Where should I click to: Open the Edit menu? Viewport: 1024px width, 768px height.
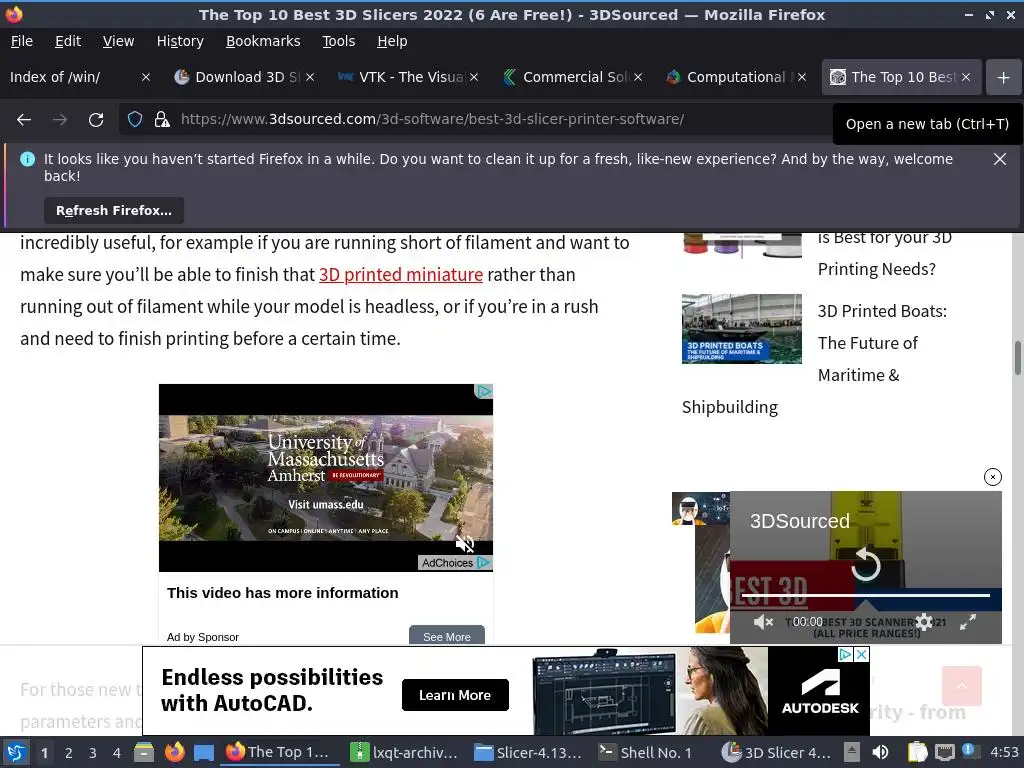[x=68, y=41]
